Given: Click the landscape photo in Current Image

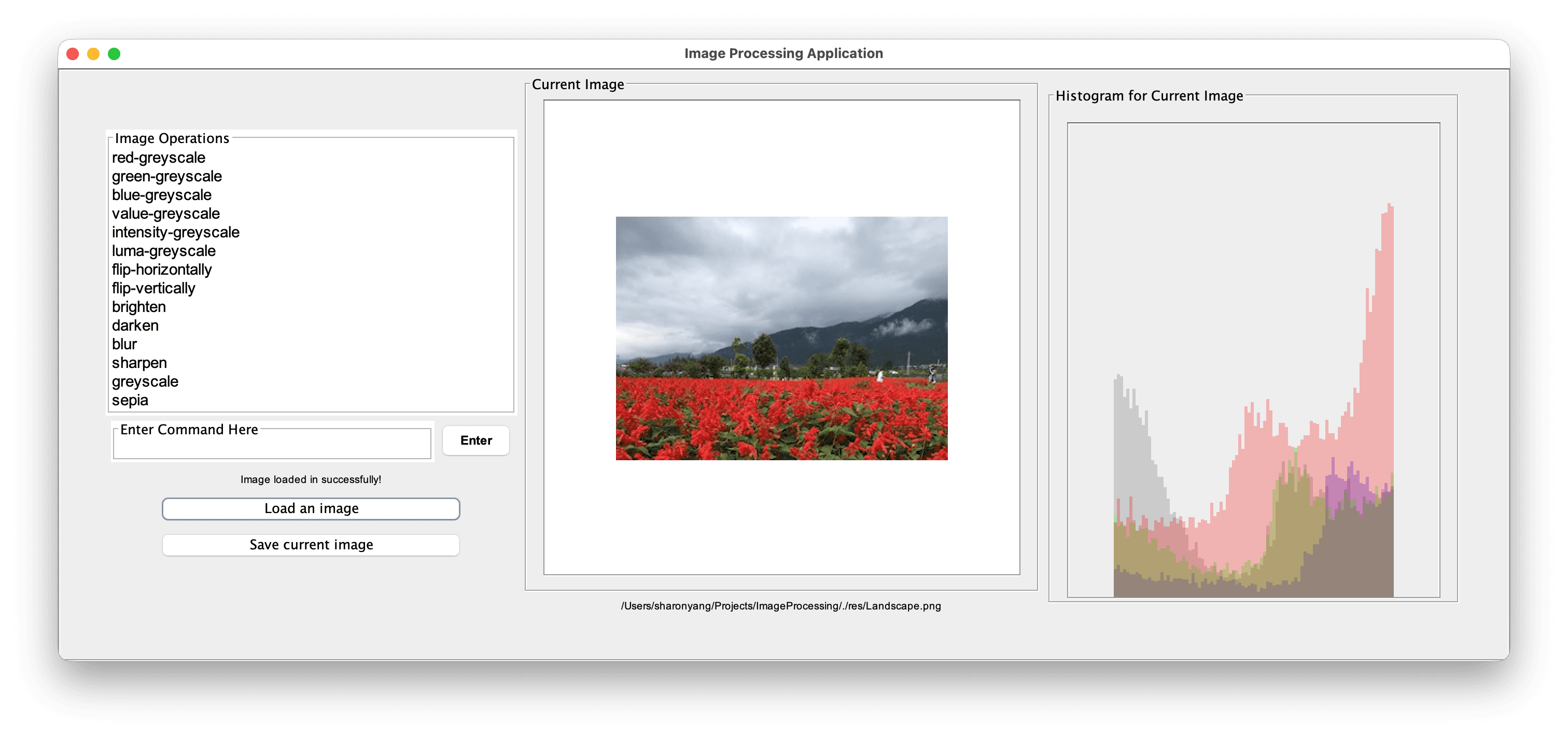Looking at the screenshot, I should (781, 338).
